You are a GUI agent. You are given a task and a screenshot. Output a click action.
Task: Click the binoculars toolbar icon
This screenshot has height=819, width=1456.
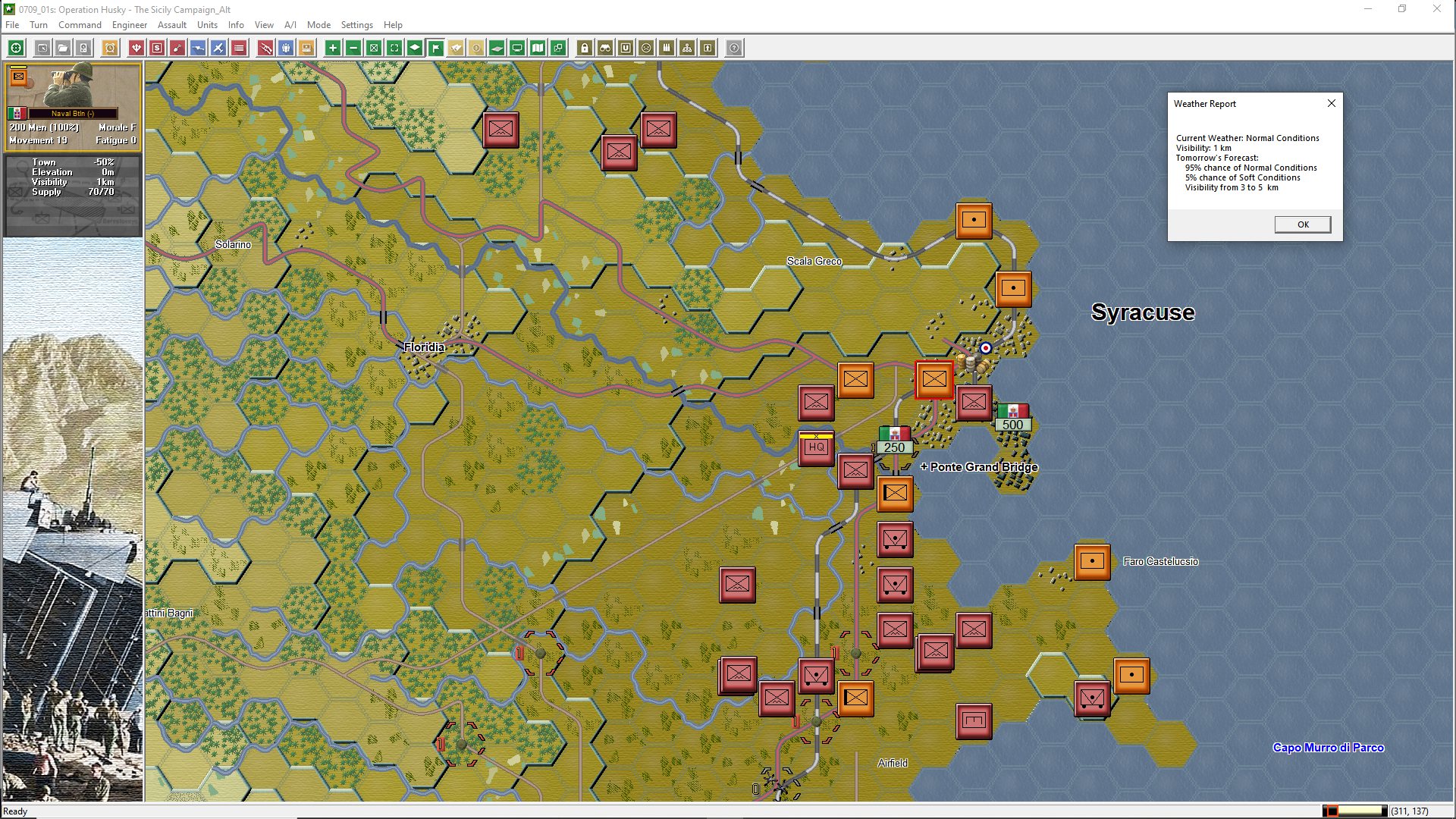tap(605, 48)
